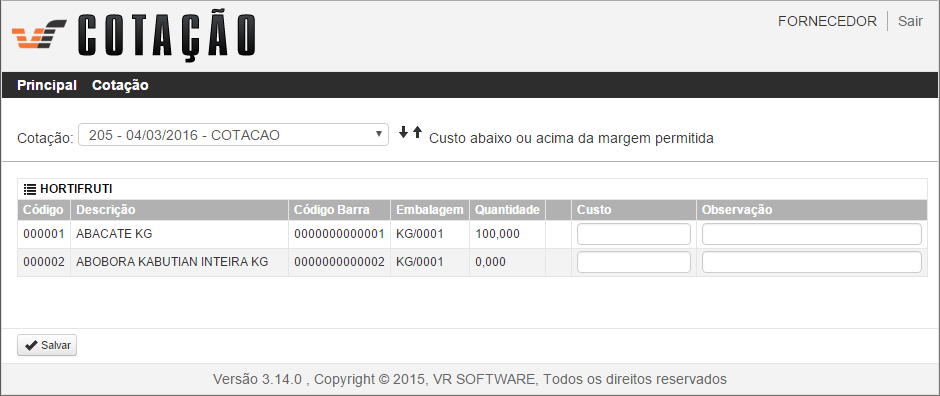Screen dimensions: 940x396
Task: Click the Custo column header
Action: (x=634, y=210)
